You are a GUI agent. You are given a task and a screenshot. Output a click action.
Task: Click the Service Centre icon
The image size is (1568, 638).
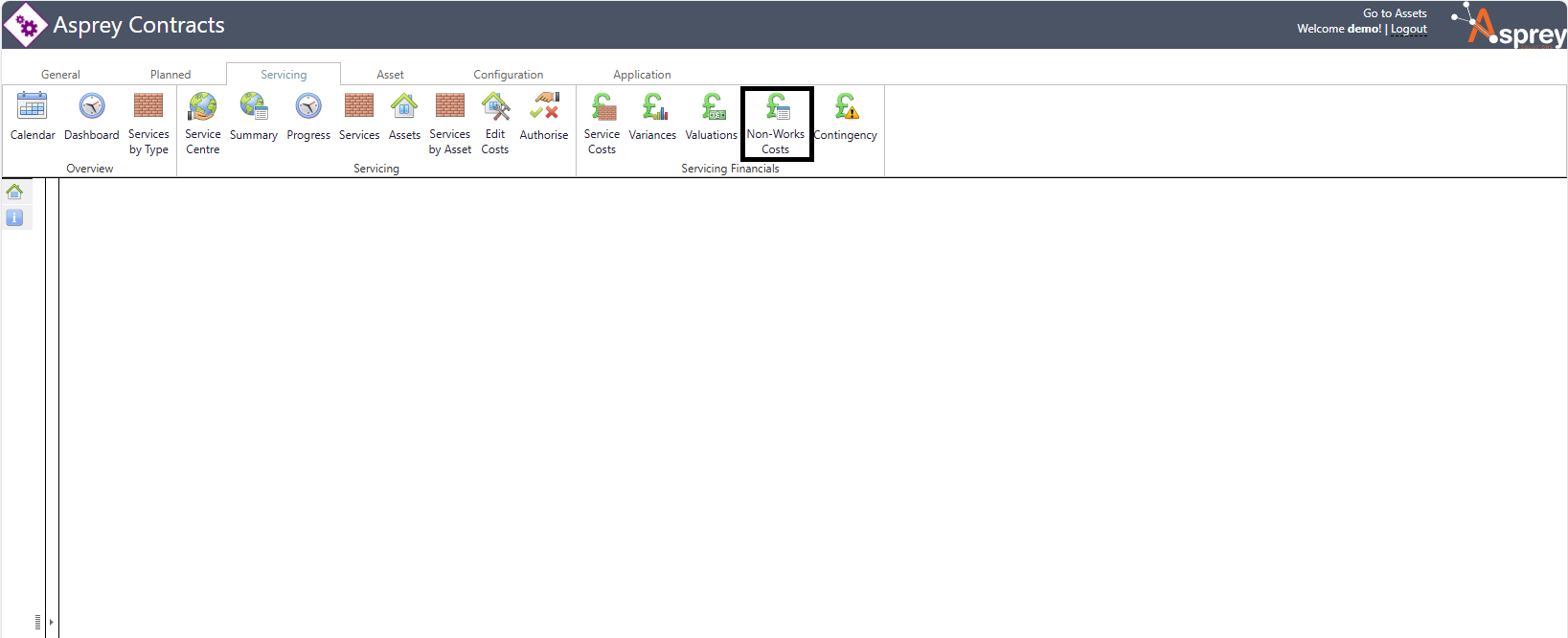click(202, 106)
